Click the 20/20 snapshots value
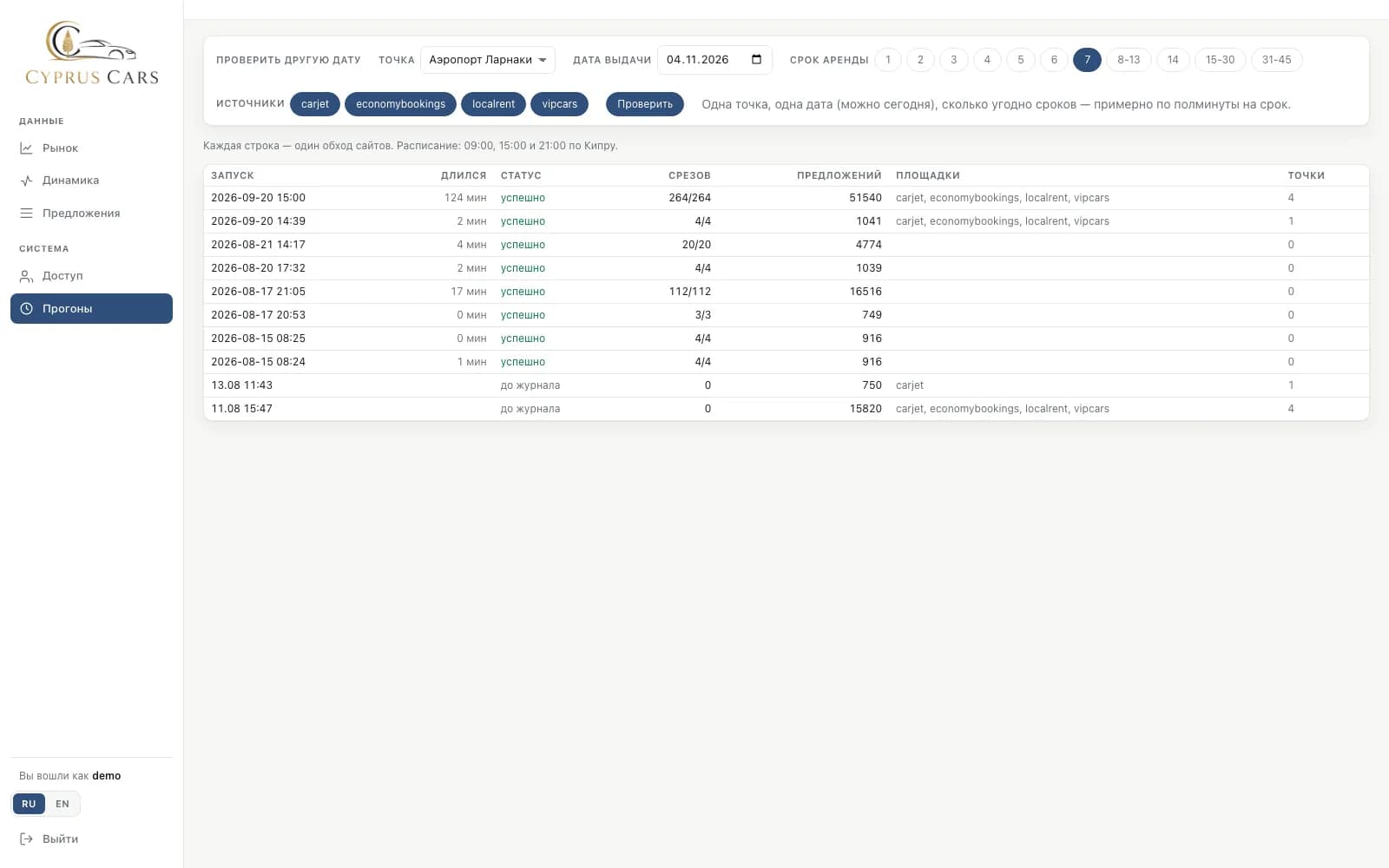Image resolution: width=1389 pixels, height=868 pixels. click(x=696, y=245)
